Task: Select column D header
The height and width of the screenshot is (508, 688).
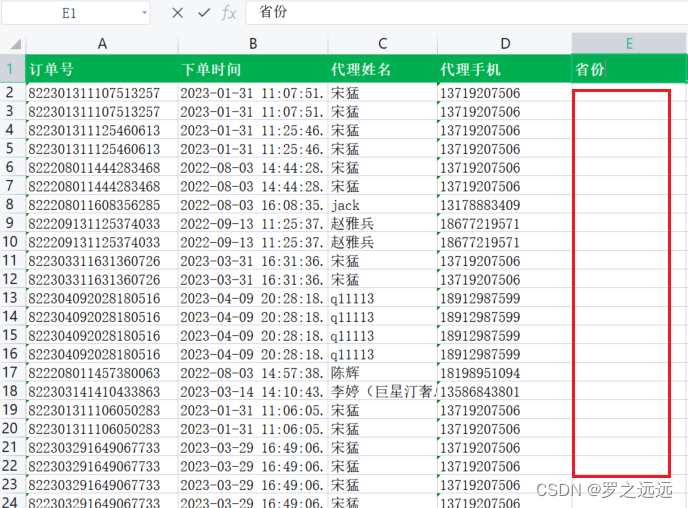Action: click(505, 43)
